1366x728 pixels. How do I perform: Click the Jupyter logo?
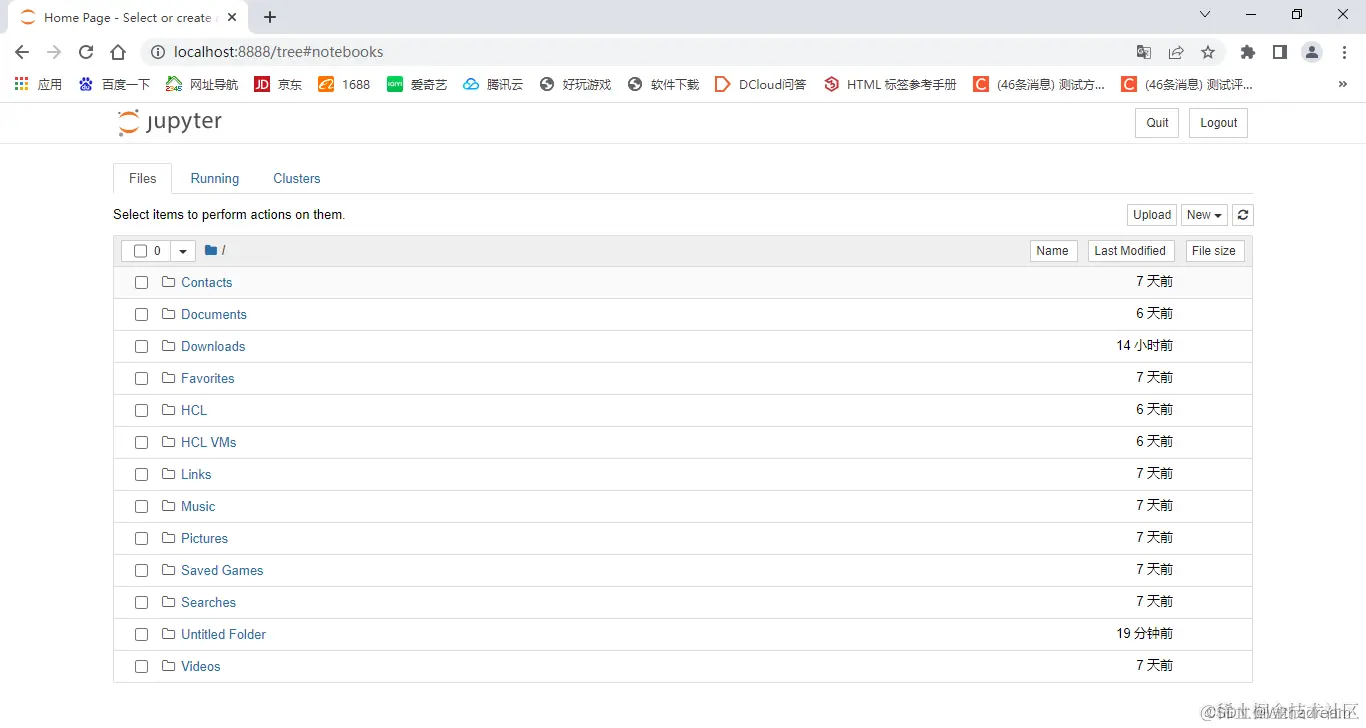click(170, 122)
